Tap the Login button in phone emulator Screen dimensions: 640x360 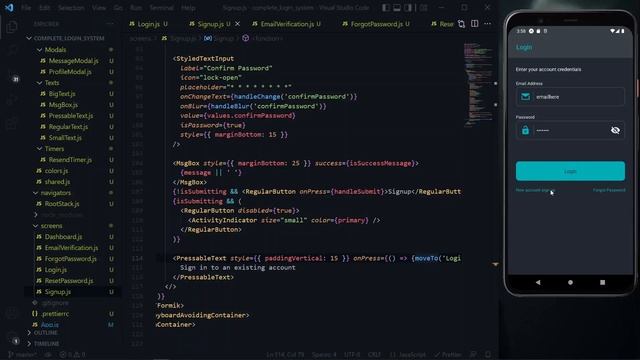[570, 171]
